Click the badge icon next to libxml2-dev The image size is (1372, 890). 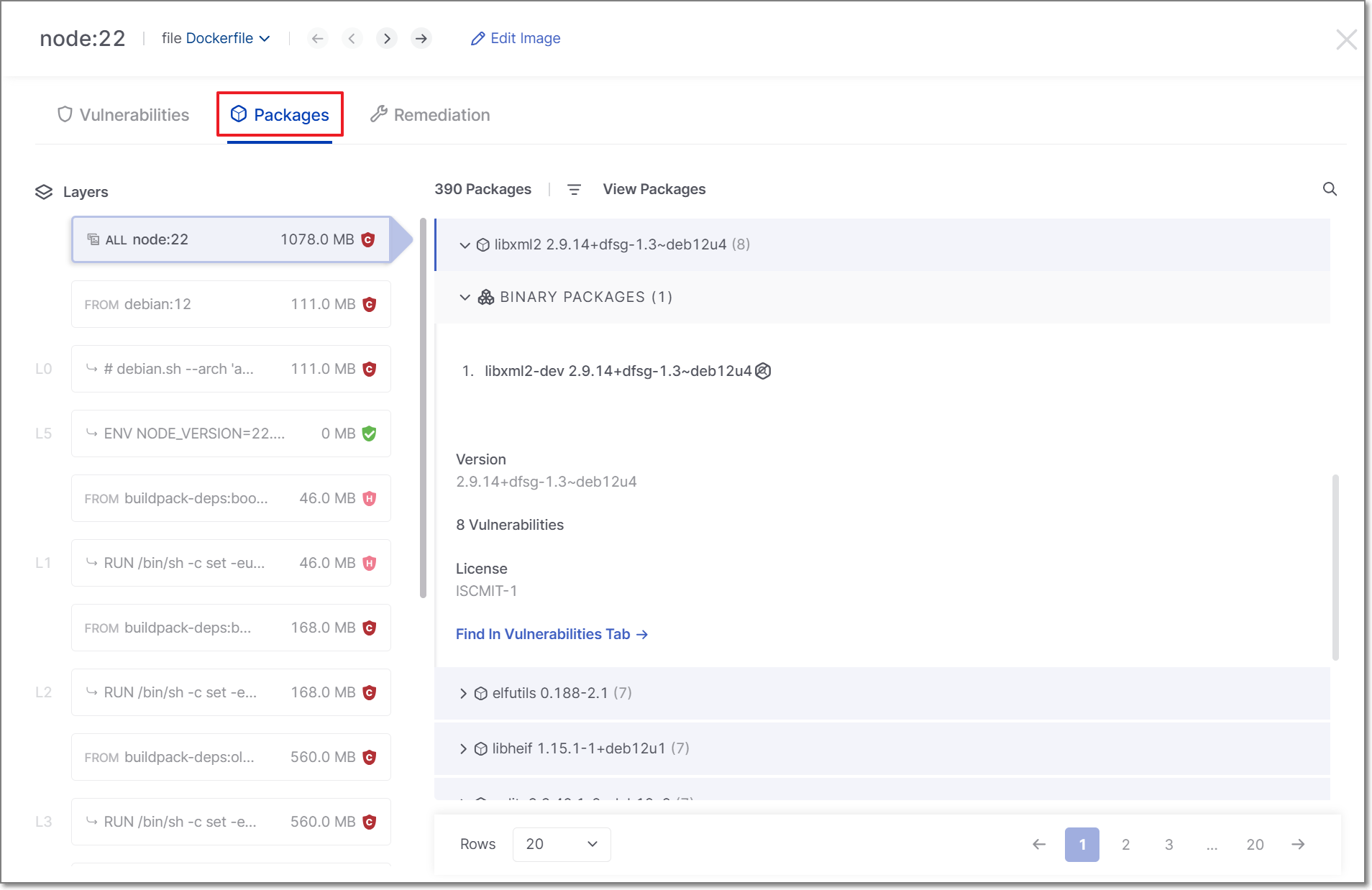tap(763, 371)
